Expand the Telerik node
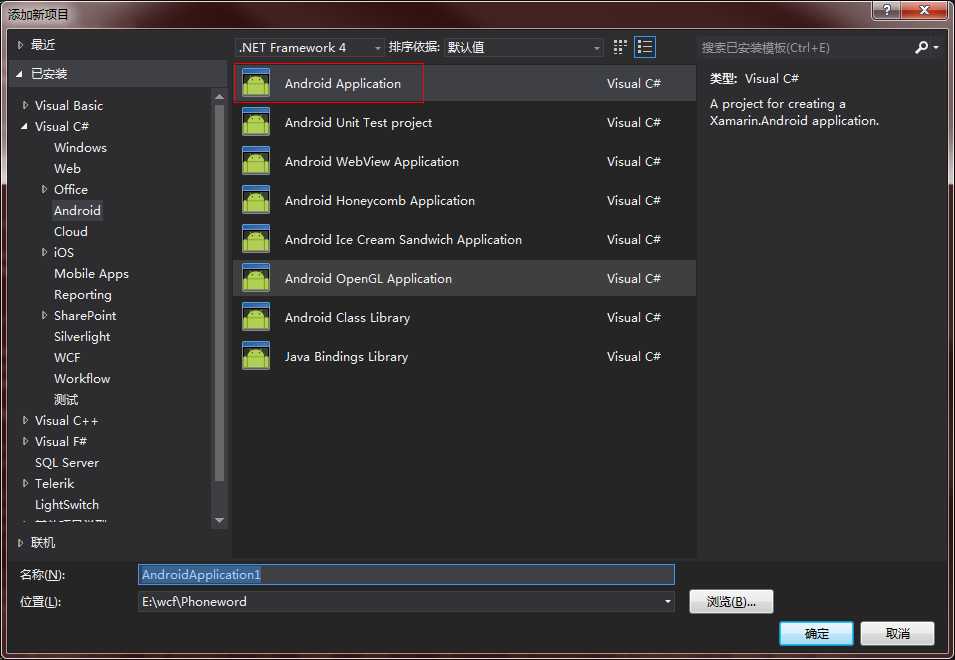 click(x=25, y=483)
